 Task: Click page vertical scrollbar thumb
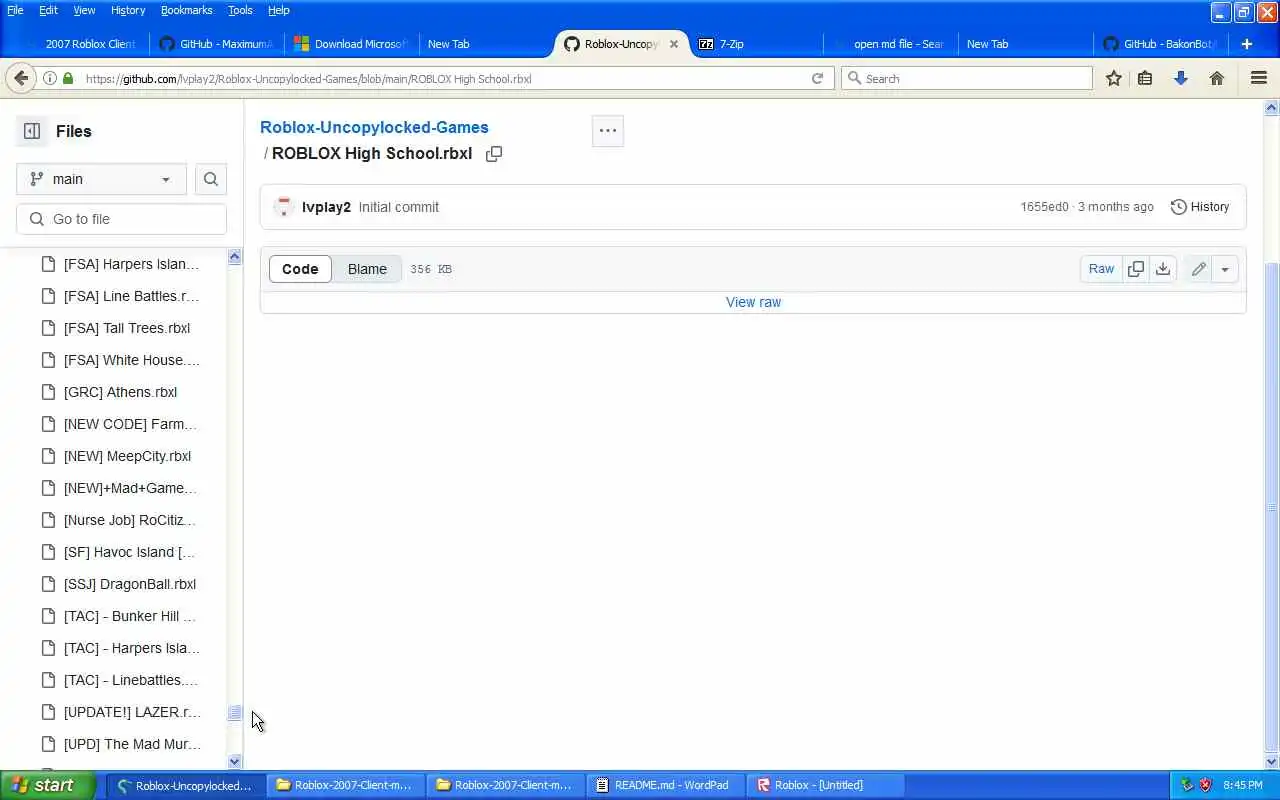pyautogui.click(x=1272, y=507)
